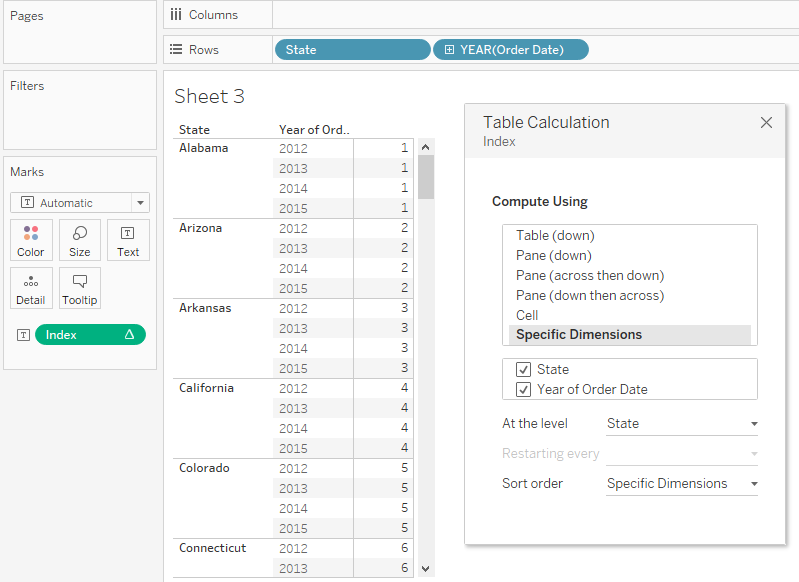Click the table scrollbar down arrow

pyautogui.click(x=426, y=569)
